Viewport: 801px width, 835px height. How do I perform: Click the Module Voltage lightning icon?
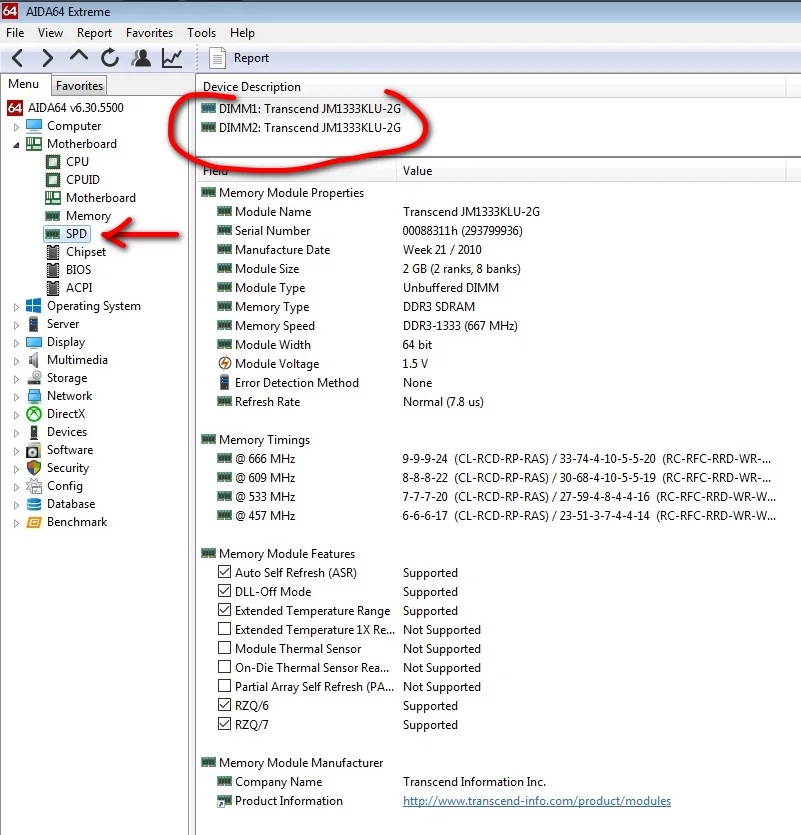[x=225, y=364]
